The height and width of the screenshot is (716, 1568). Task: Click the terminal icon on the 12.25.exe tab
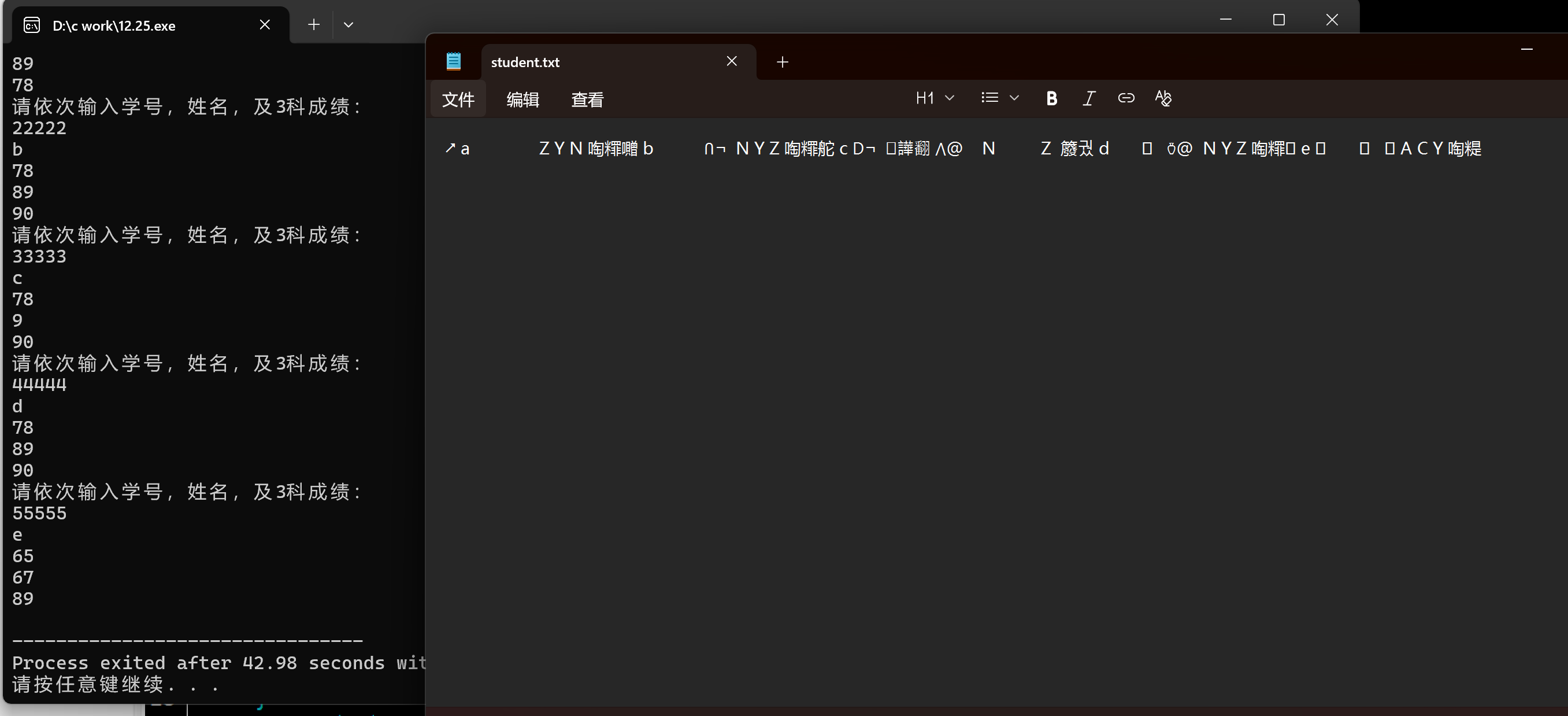click(x=31, y=25)
